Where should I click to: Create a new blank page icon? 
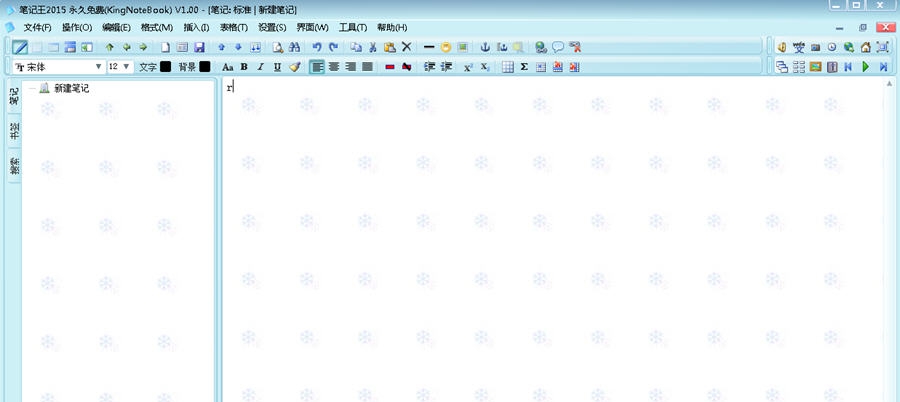[165, 47]
